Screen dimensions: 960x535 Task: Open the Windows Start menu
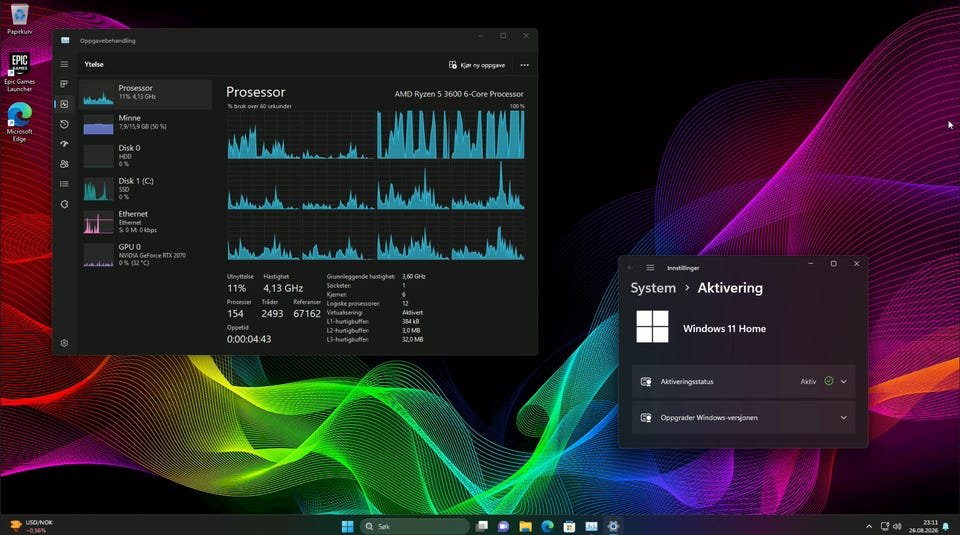pyautogui.click(x=347, y=526)
